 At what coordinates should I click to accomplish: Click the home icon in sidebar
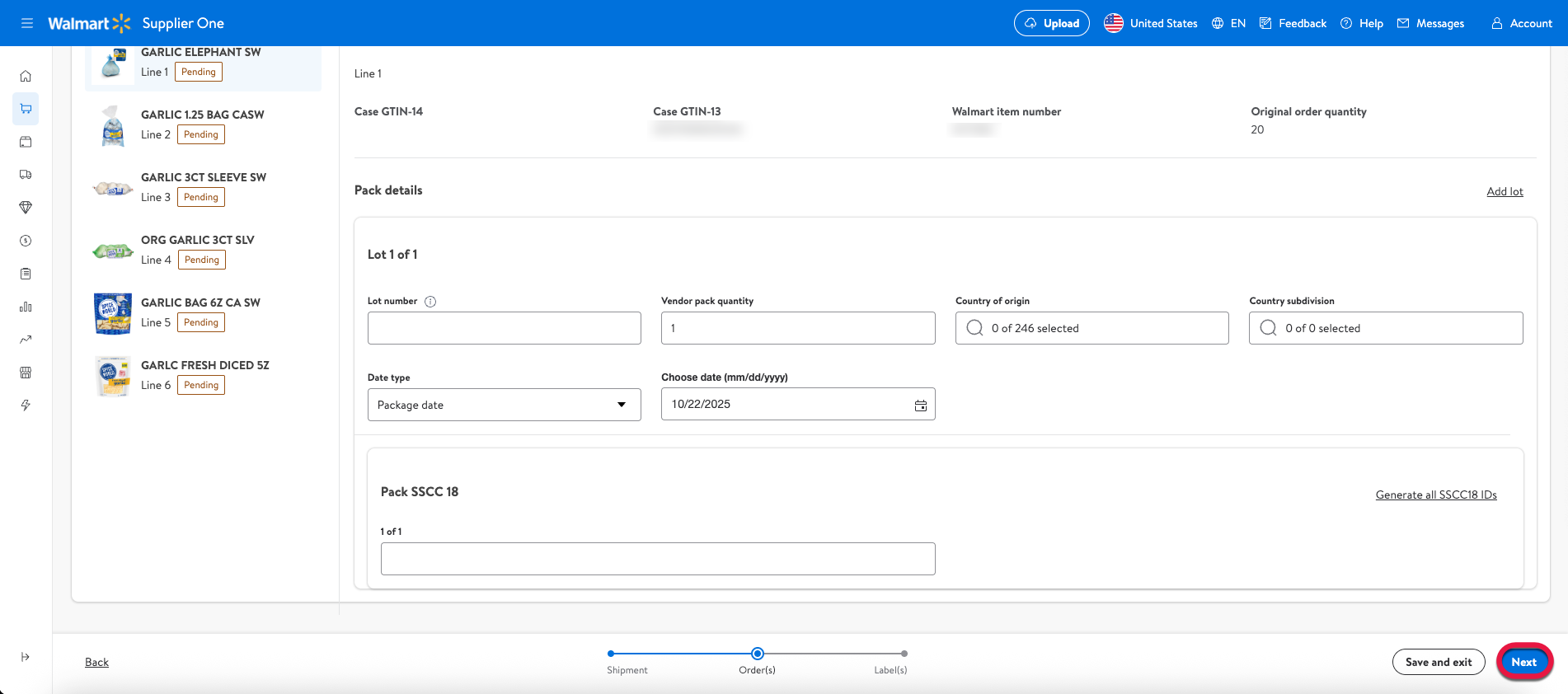click(x=26, y=76)
